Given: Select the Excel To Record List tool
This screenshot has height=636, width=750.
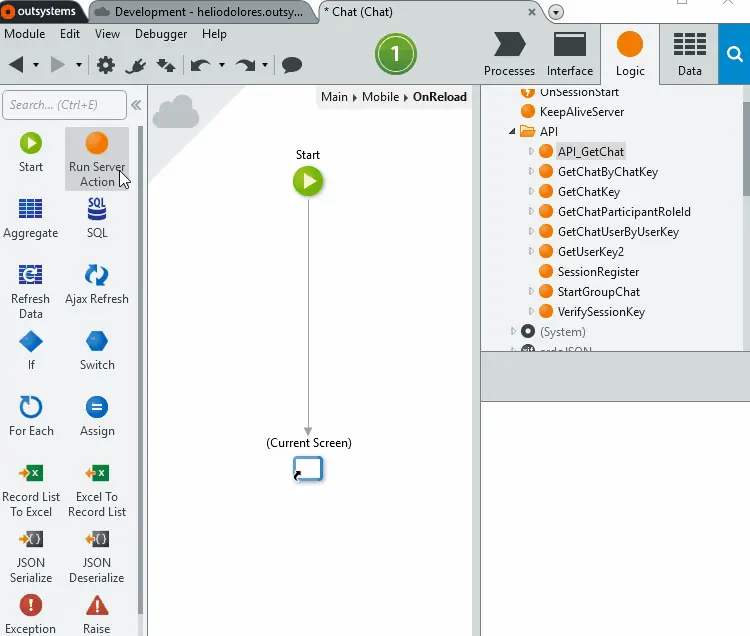Looking at the screenshot, I should point(97,490).
